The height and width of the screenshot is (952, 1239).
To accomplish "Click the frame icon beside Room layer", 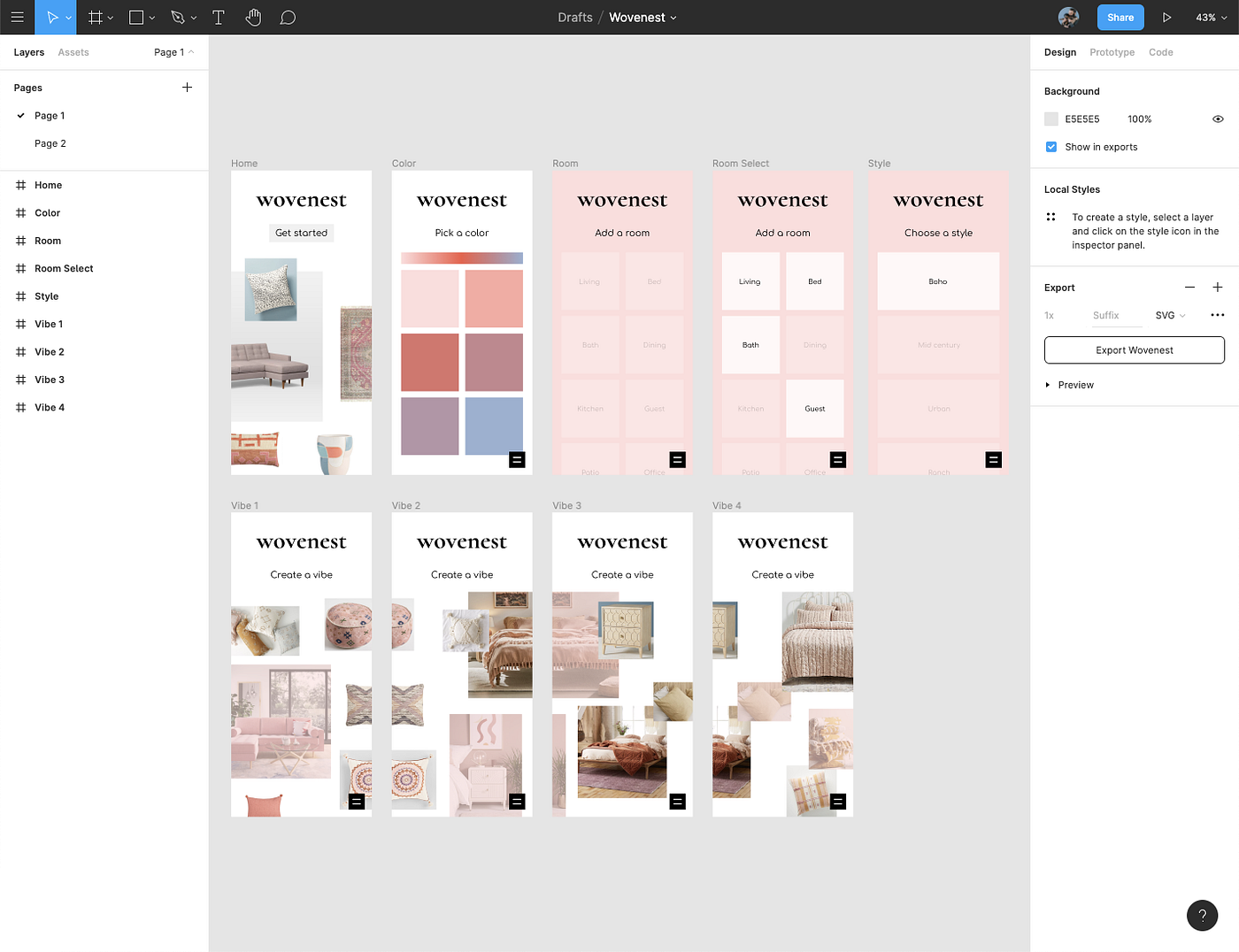I will point(20,241).
